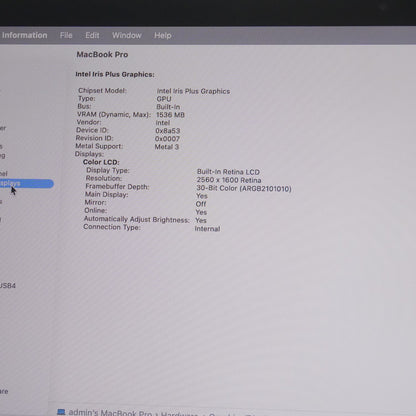Image resolution: width=416 pixels, height=416 pixels.
Task: Click the Internal connection type value
Action: click(207, 229)
